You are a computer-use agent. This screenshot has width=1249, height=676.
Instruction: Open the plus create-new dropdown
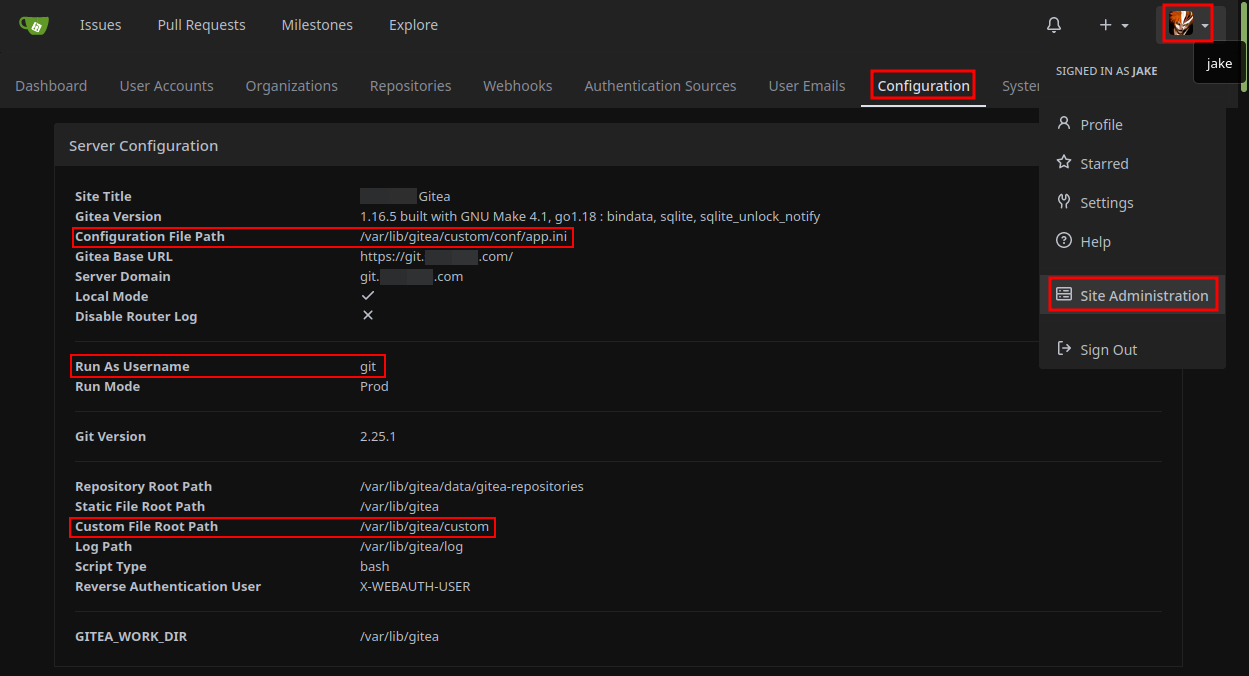(x=1114, y=25)
